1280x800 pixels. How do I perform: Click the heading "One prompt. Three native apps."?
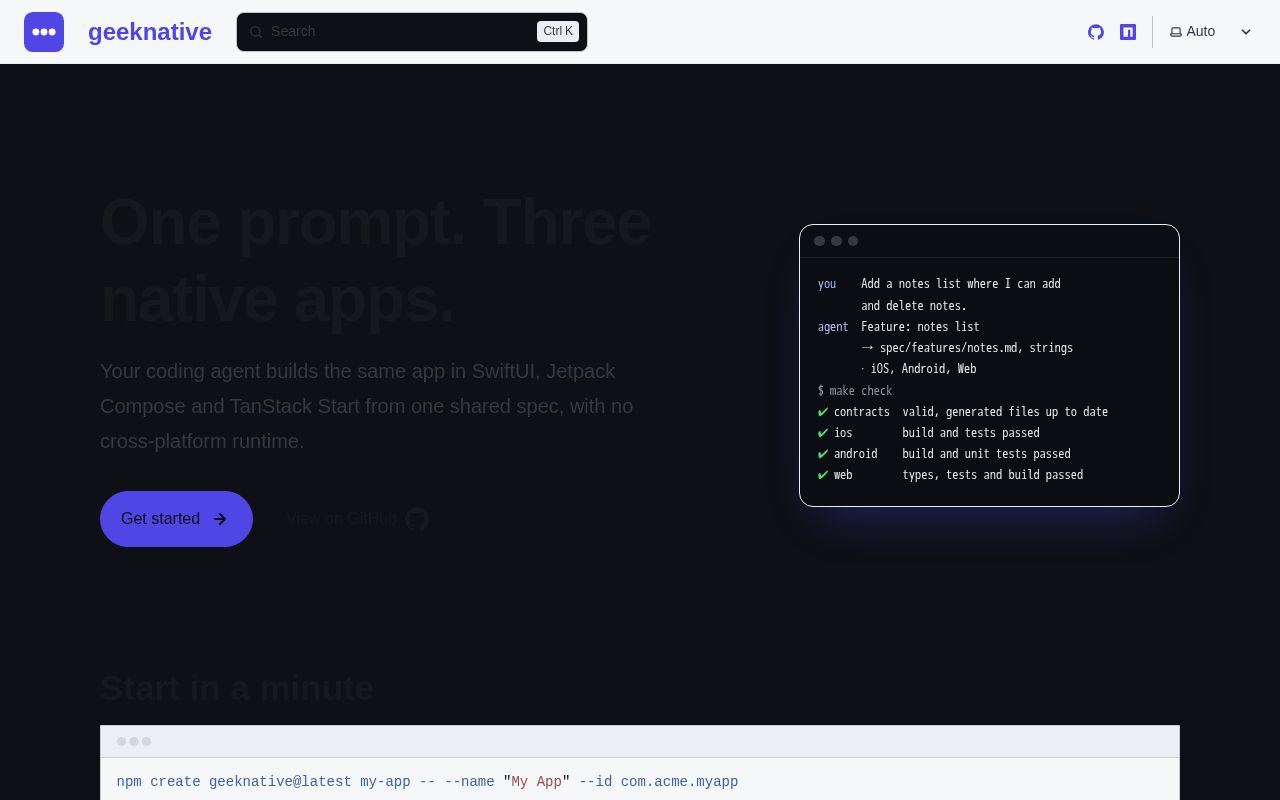(x=376, y=260)
